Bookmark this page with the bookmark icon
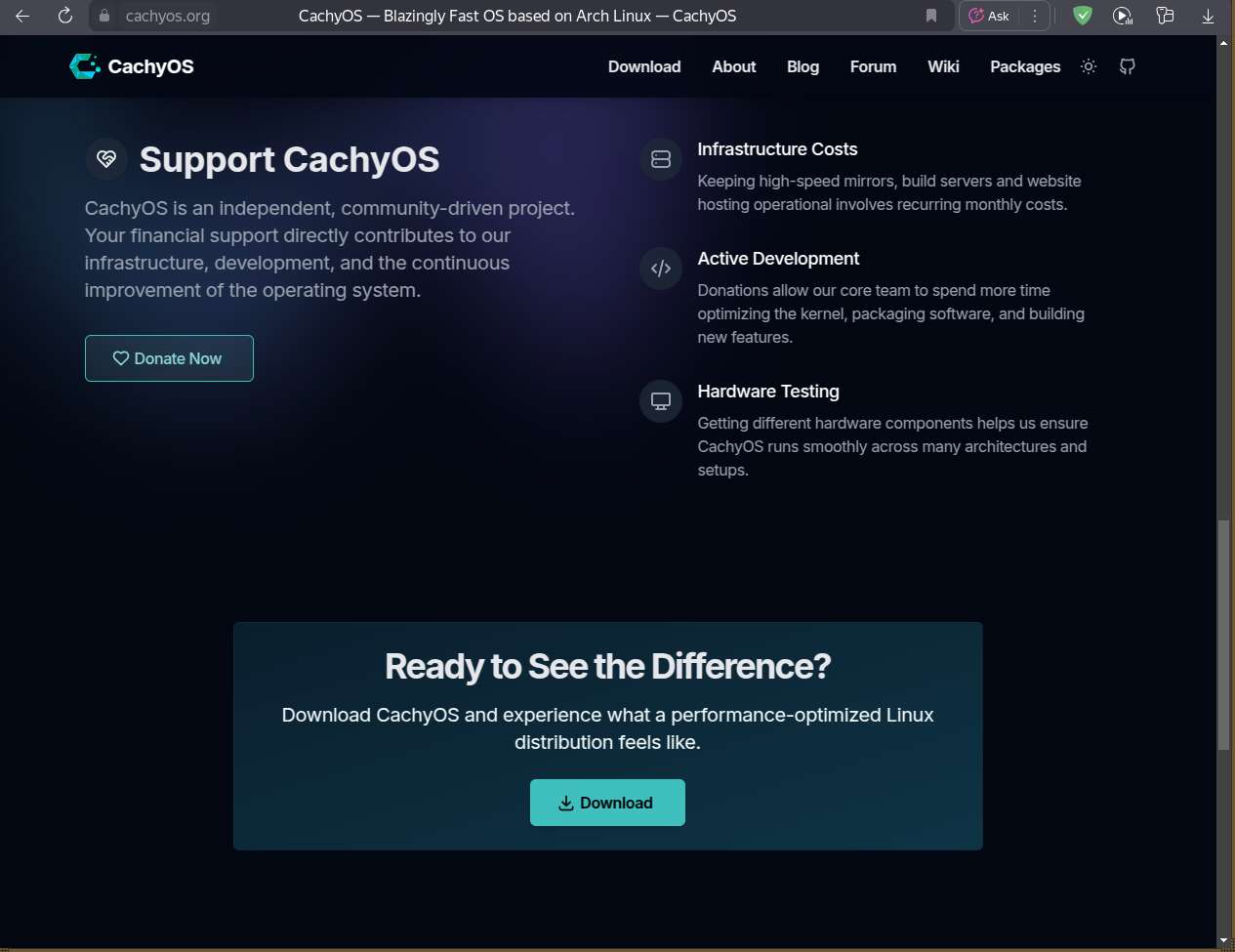The height and width of the screenshot is (952, 1235). 931,16
